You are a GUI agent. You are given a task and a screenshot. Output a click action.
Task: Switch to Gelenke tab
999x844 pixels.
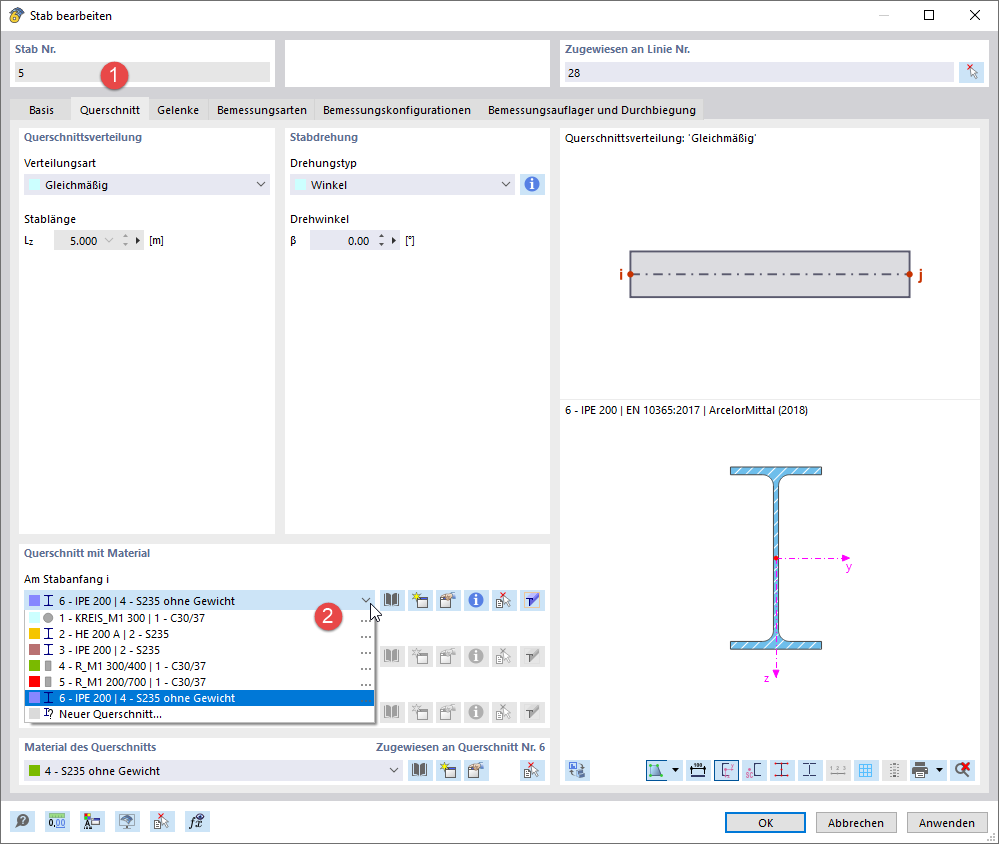(178, 110)
